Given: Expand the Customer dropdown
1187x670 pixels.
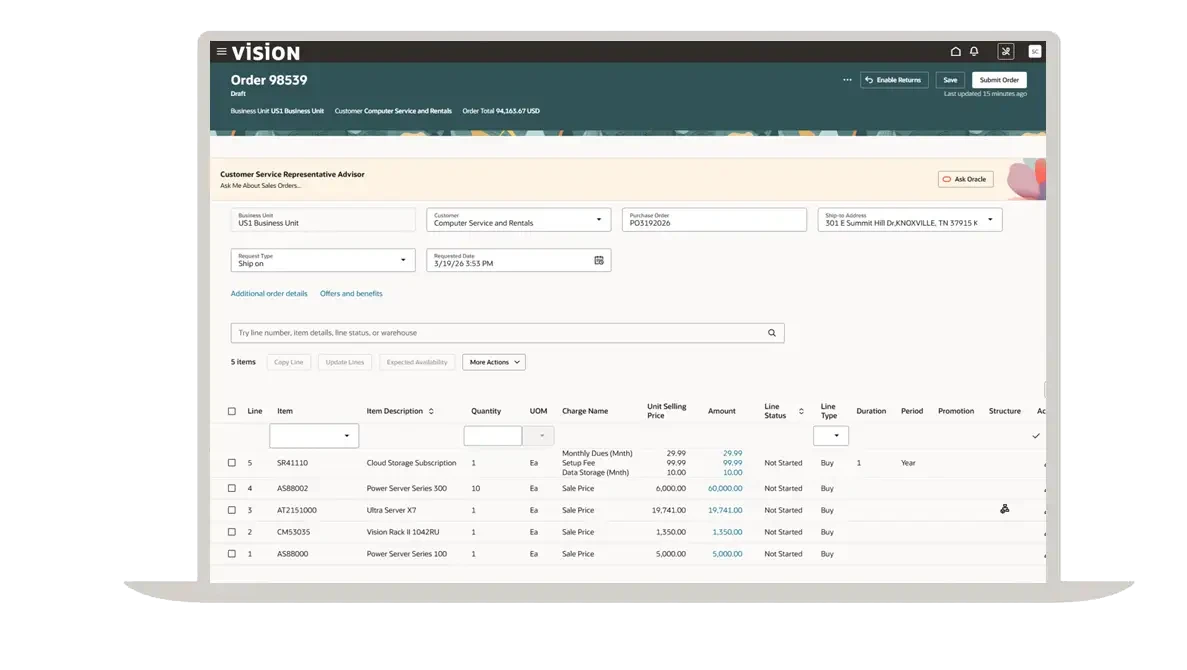Looking at the screenshot, I should [x=599, y=220].
